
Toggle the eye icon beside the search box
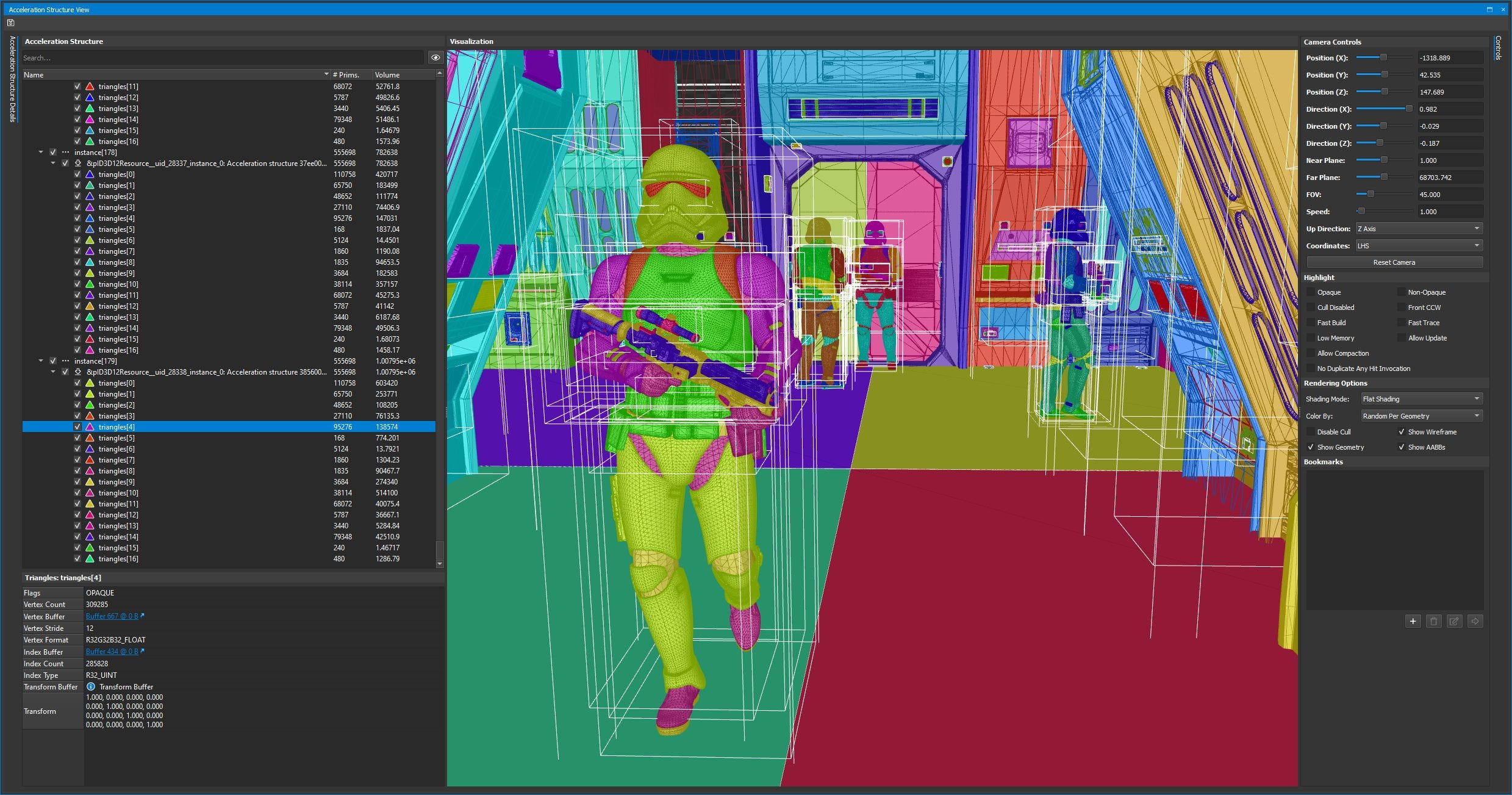pyautogui.click(x=435, y=58)
